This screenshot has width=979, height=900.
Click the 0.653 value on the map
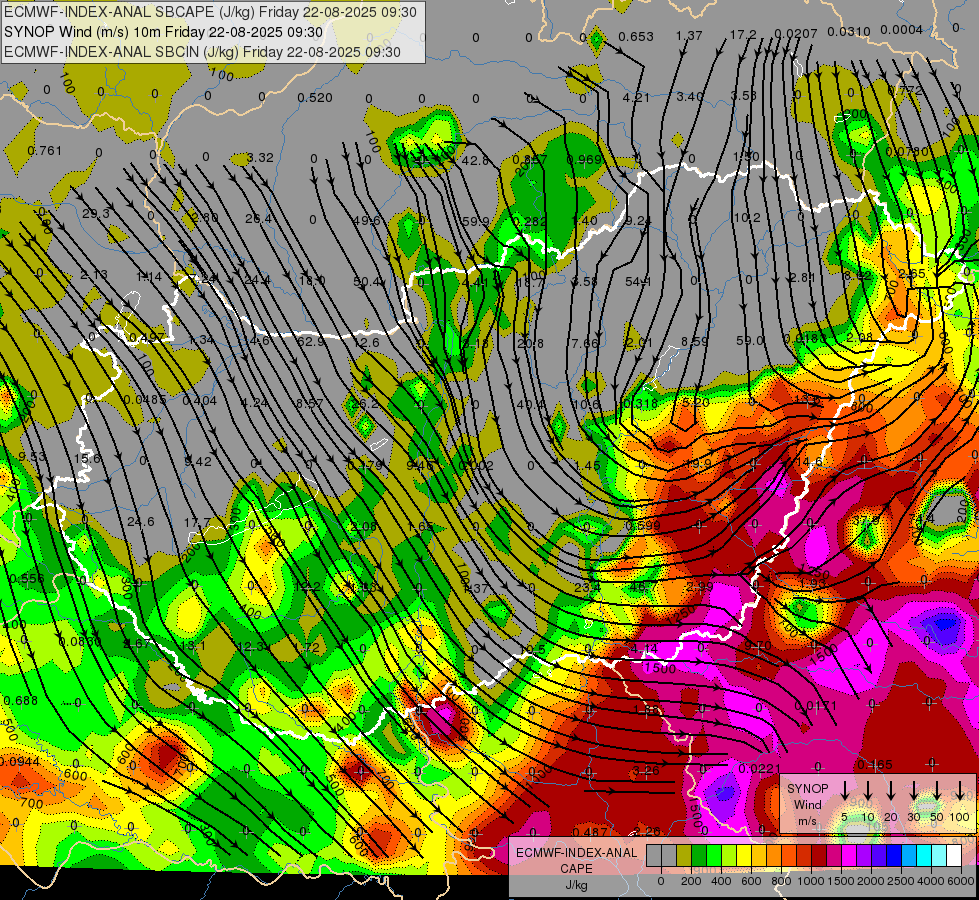click(x=636, y=37)
